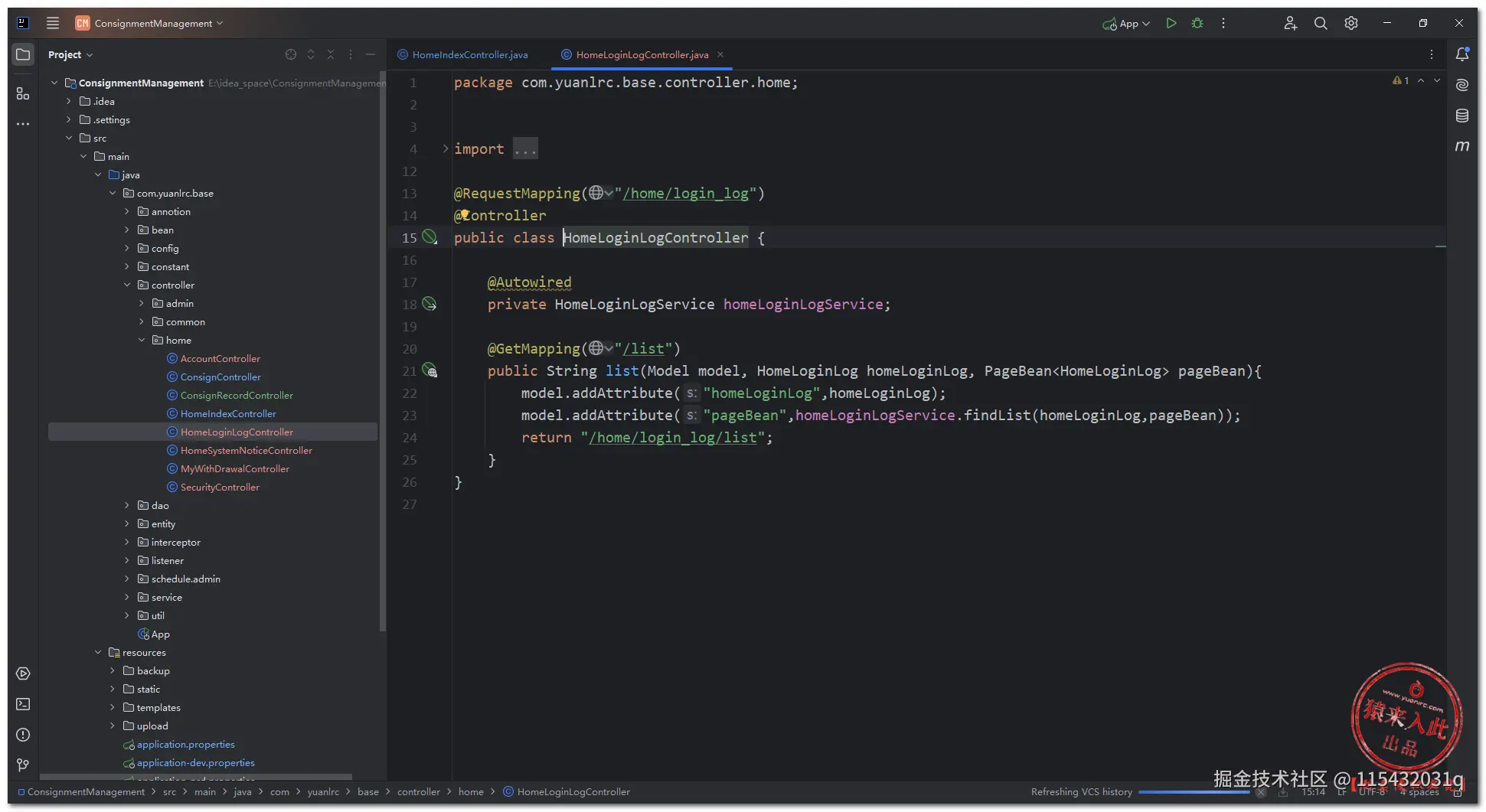Collapse all in Project panel
1486x812 pixels.
tap(331, 54)
